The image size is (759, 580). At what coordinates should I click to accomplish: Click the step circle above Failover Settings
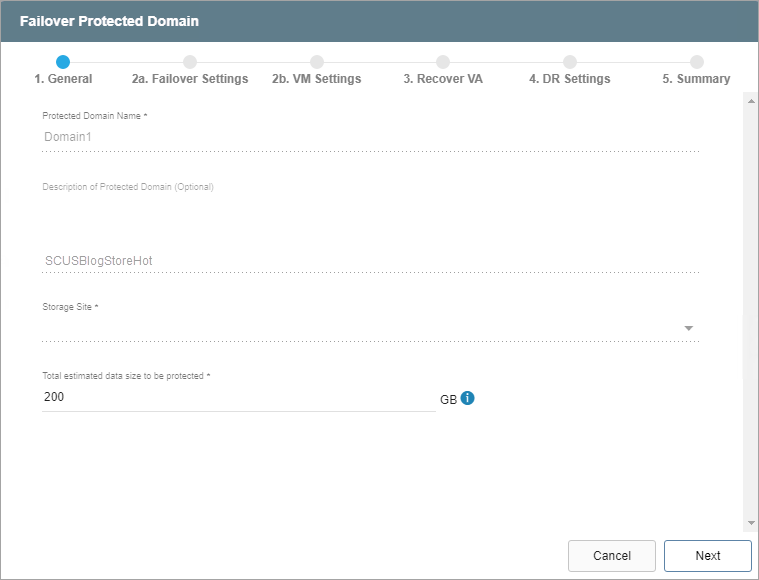[x=190, y=62]
